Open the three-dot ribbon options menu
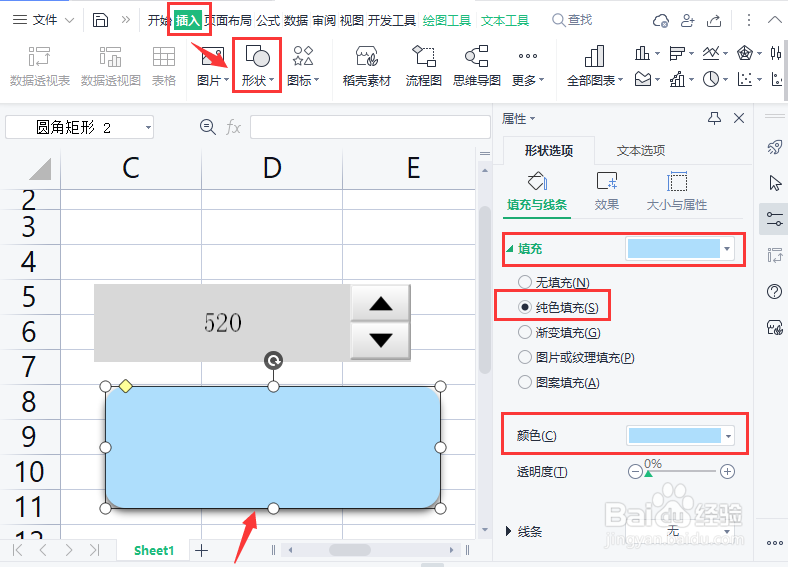This screenshot has height=567, width=788. (x=749, y=20)
